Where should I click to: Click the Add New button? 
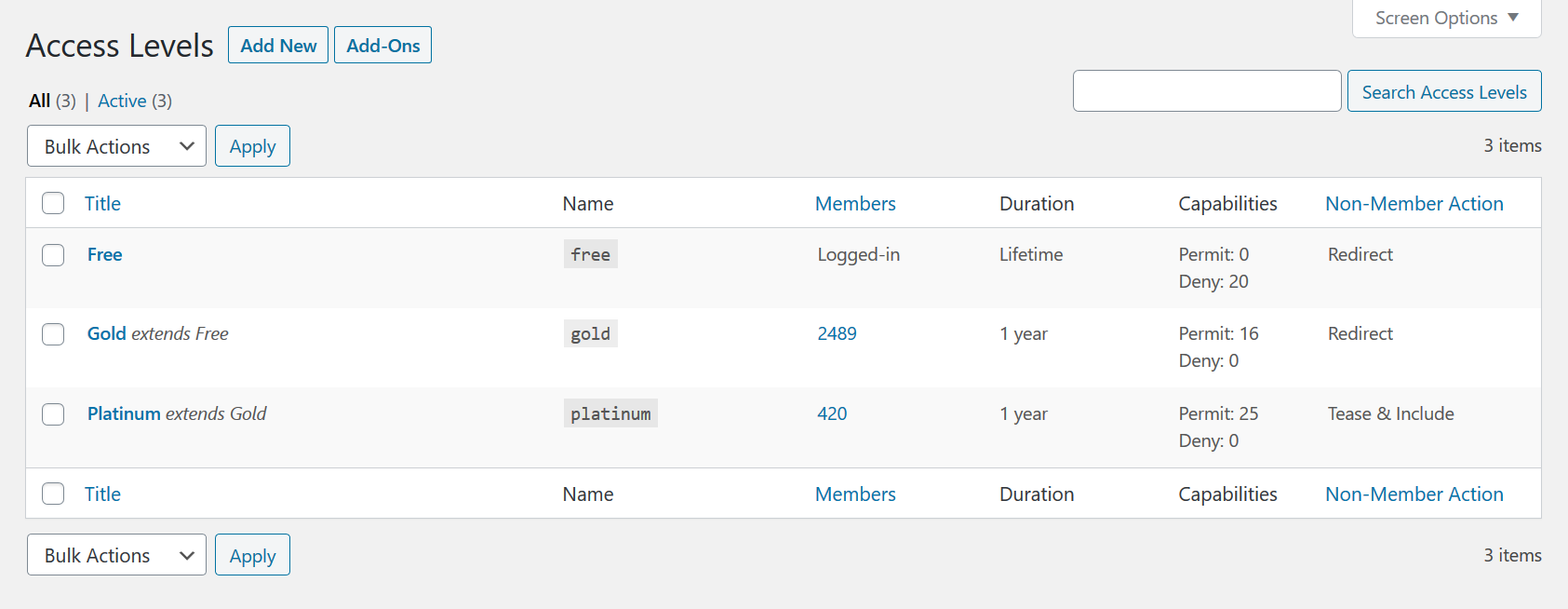coord(278,45)
